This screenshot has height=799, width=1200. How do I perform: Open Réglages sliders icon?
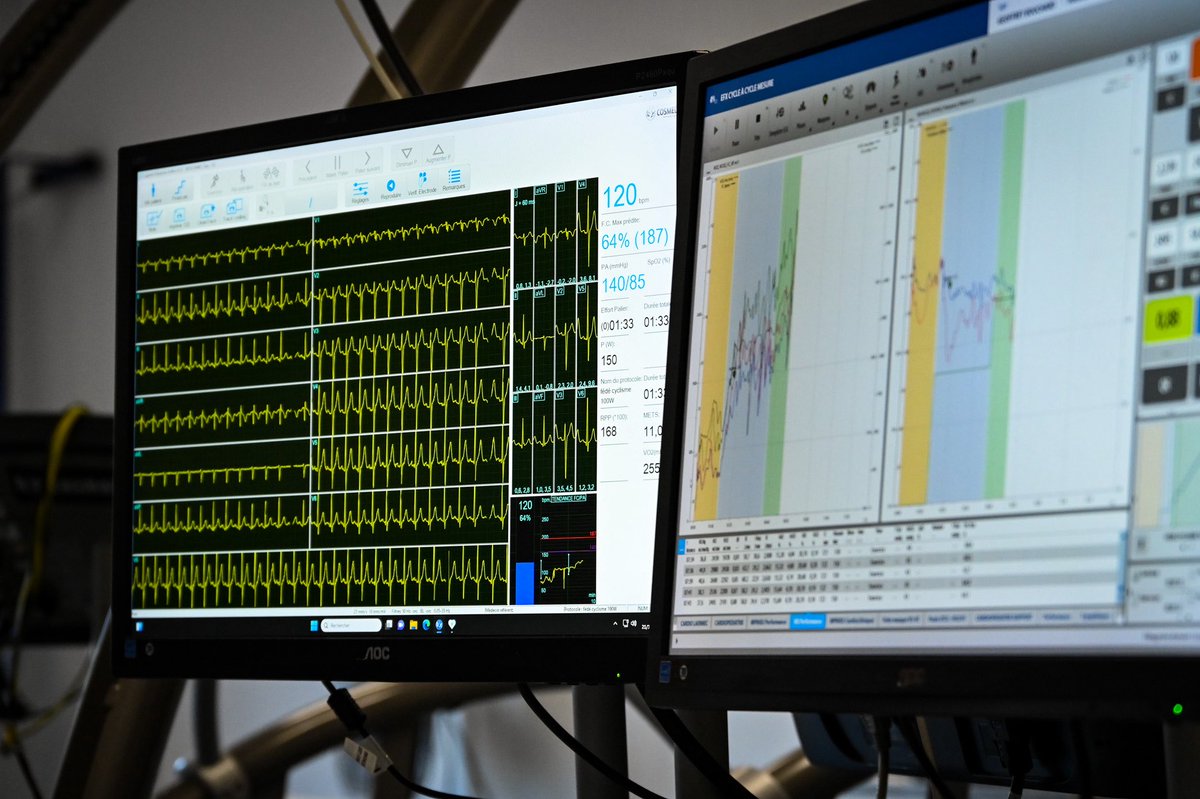(x=360, y=191)
